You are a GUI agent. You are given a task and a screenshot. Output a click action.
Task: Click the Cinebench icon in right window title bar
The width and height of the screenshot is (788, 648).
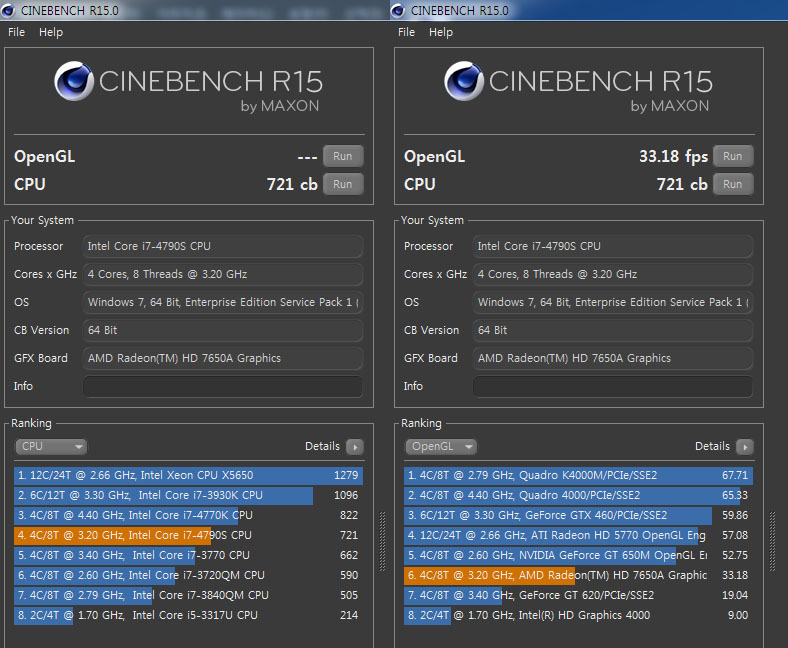398,11
